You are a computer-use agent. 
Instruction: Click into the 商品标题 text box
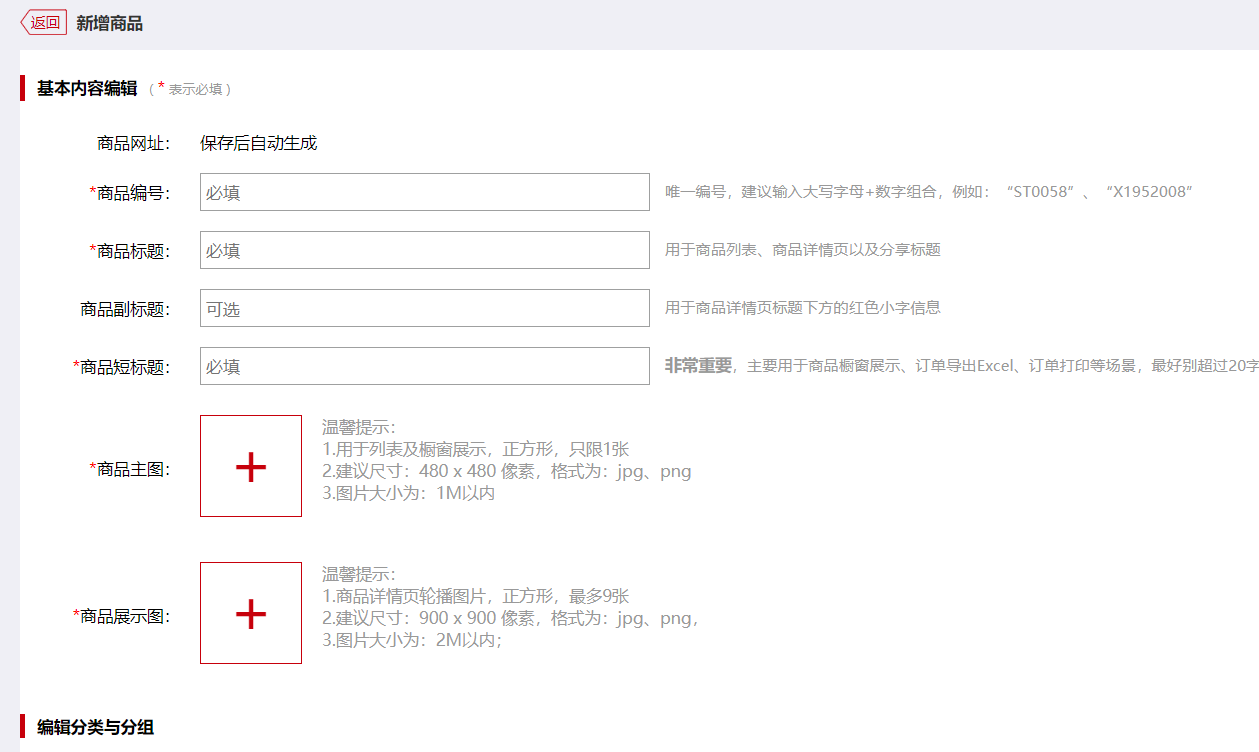pyautogui.click(x=425, y=250)
